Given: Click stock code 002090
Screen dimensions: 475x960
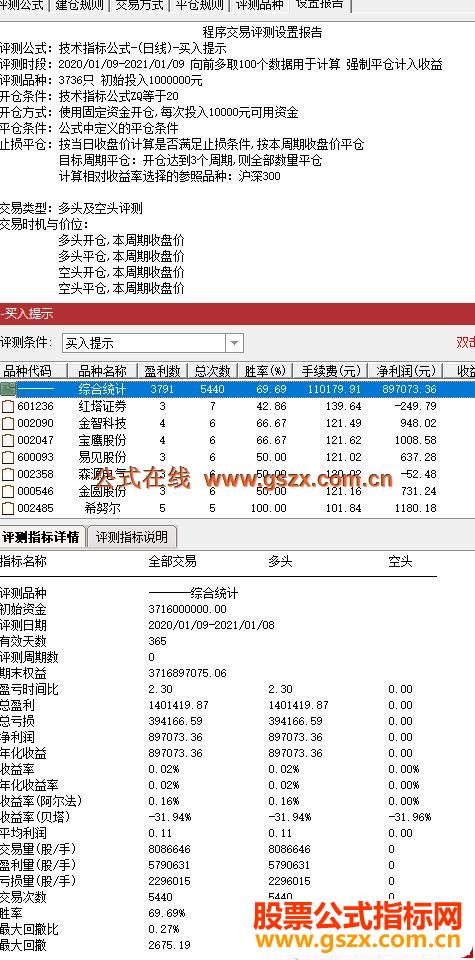Looking at the screenshot, I should click(x=36, y=424).
